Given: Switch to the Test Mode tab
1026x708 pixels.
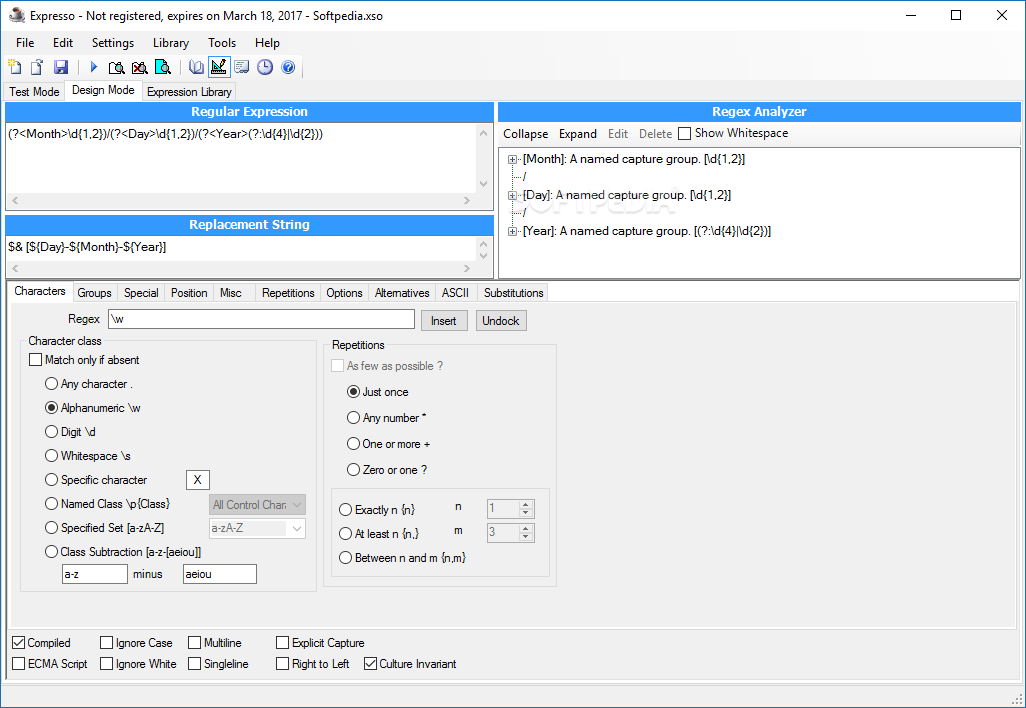Looking at the screenshot, I should [34, 92].
